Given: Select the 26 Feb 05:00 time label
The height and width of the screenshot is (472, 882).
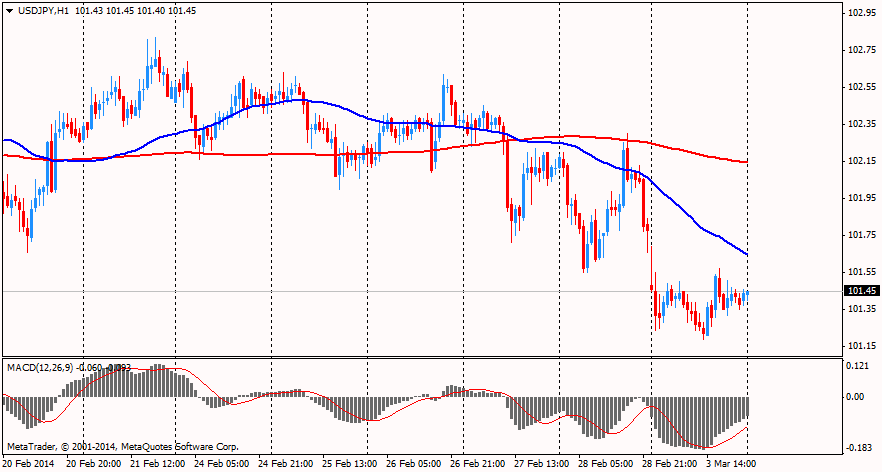Looking at the screenshot, I should (414, 464).
